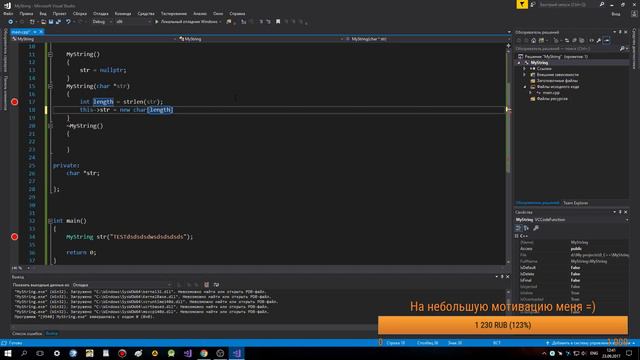The height and width of the screenshot is (360, 640).
Task: Click the Undo toolbar icon
Action: coord(68,22)
